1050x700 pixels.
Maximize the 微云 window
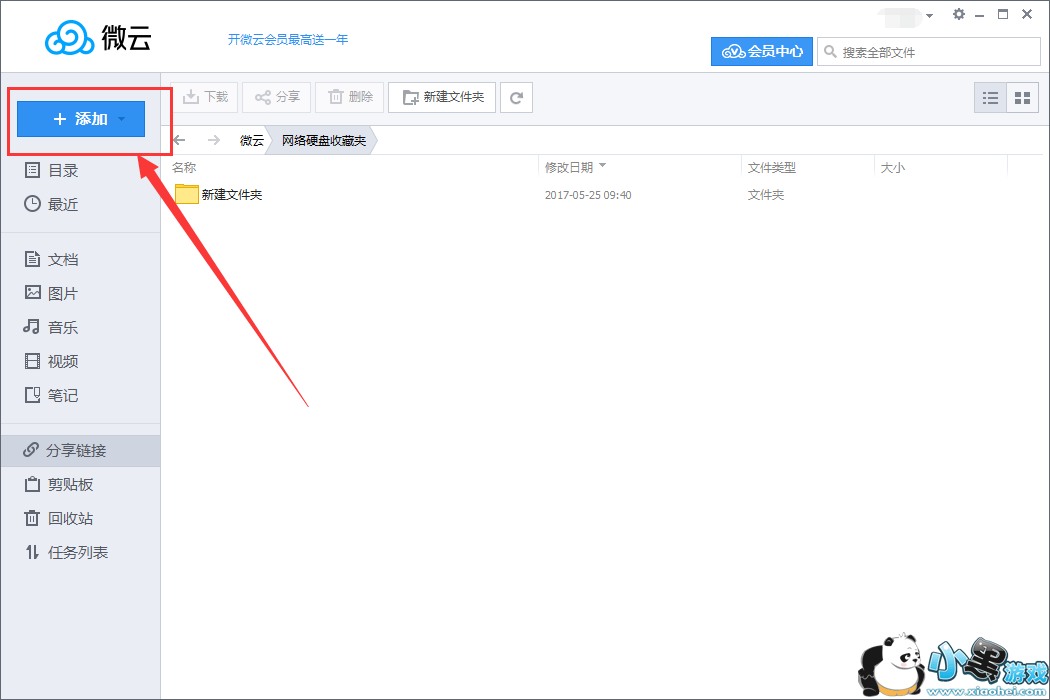coord(1002,14)
